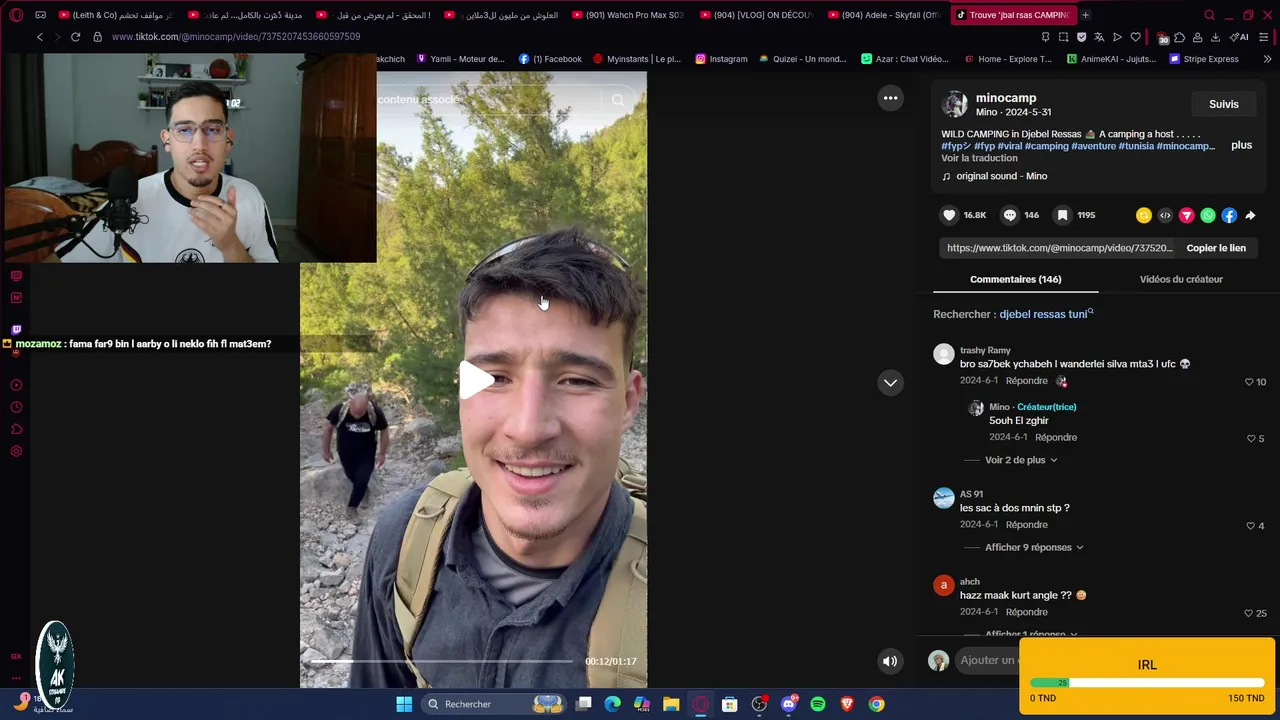The image size is (1280, 720).
Task: Open the three-dot menu on the video
Action: pos(890,98)
